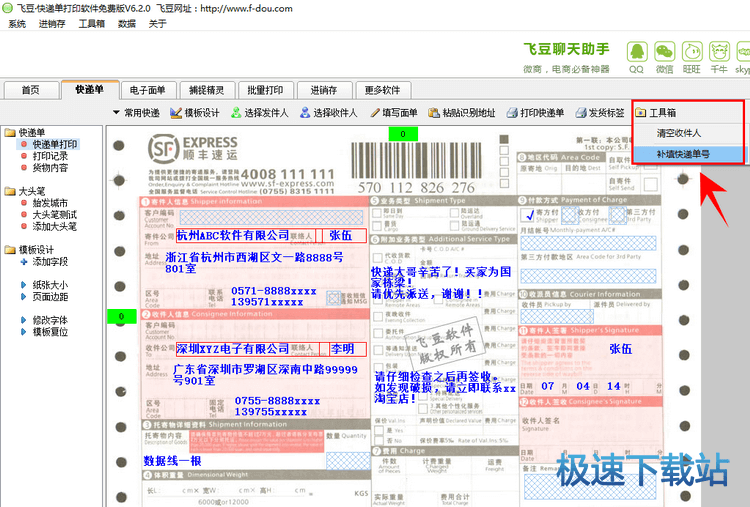Image resolution: width=750 pixels, height=507 pixels.
Task: Select 页面边距 in sidebar tree
Action: [x=50, y=297]
